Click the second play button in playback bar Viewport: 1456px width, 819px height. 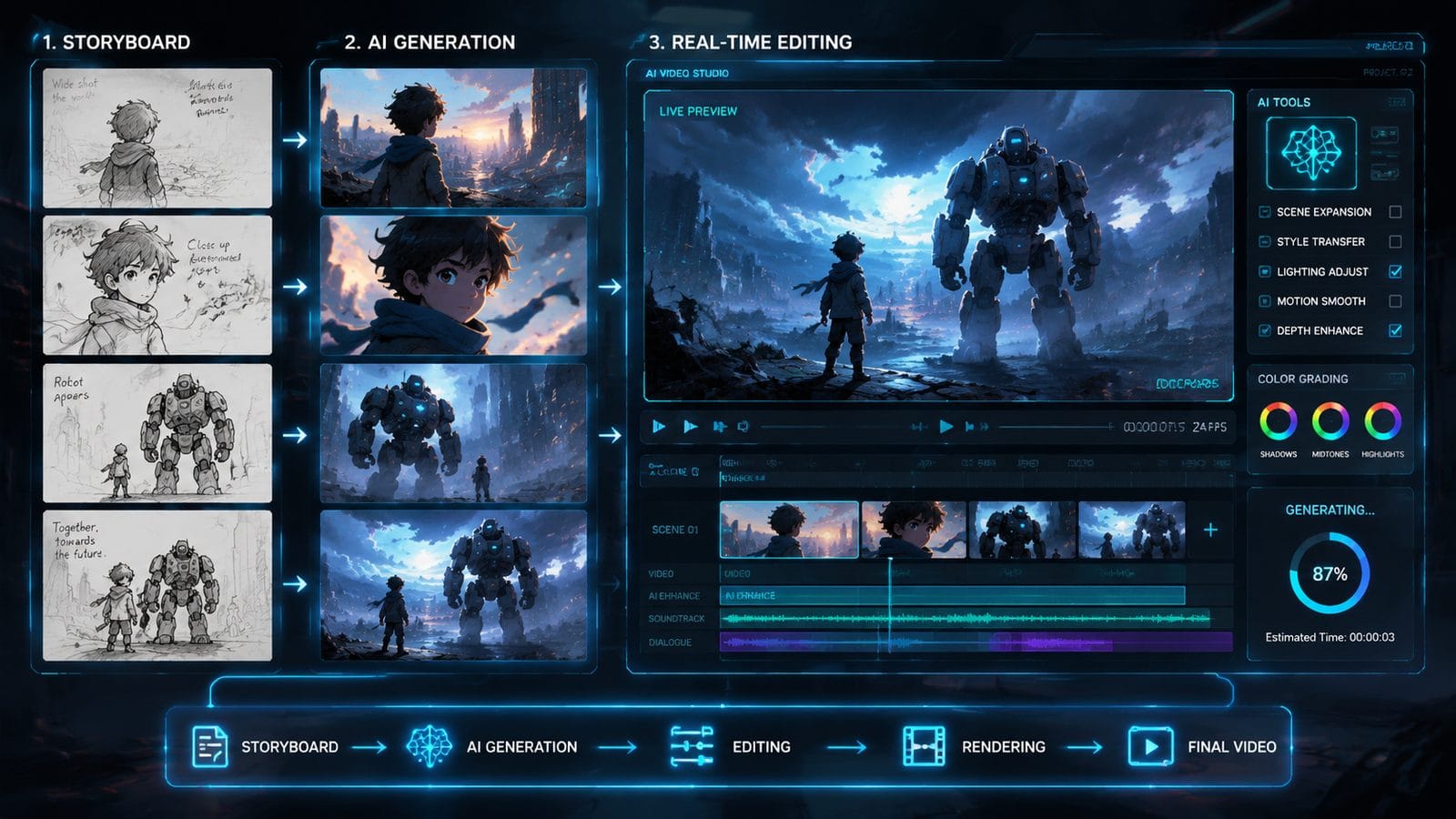pyautogui.click(x=691, y=426)
